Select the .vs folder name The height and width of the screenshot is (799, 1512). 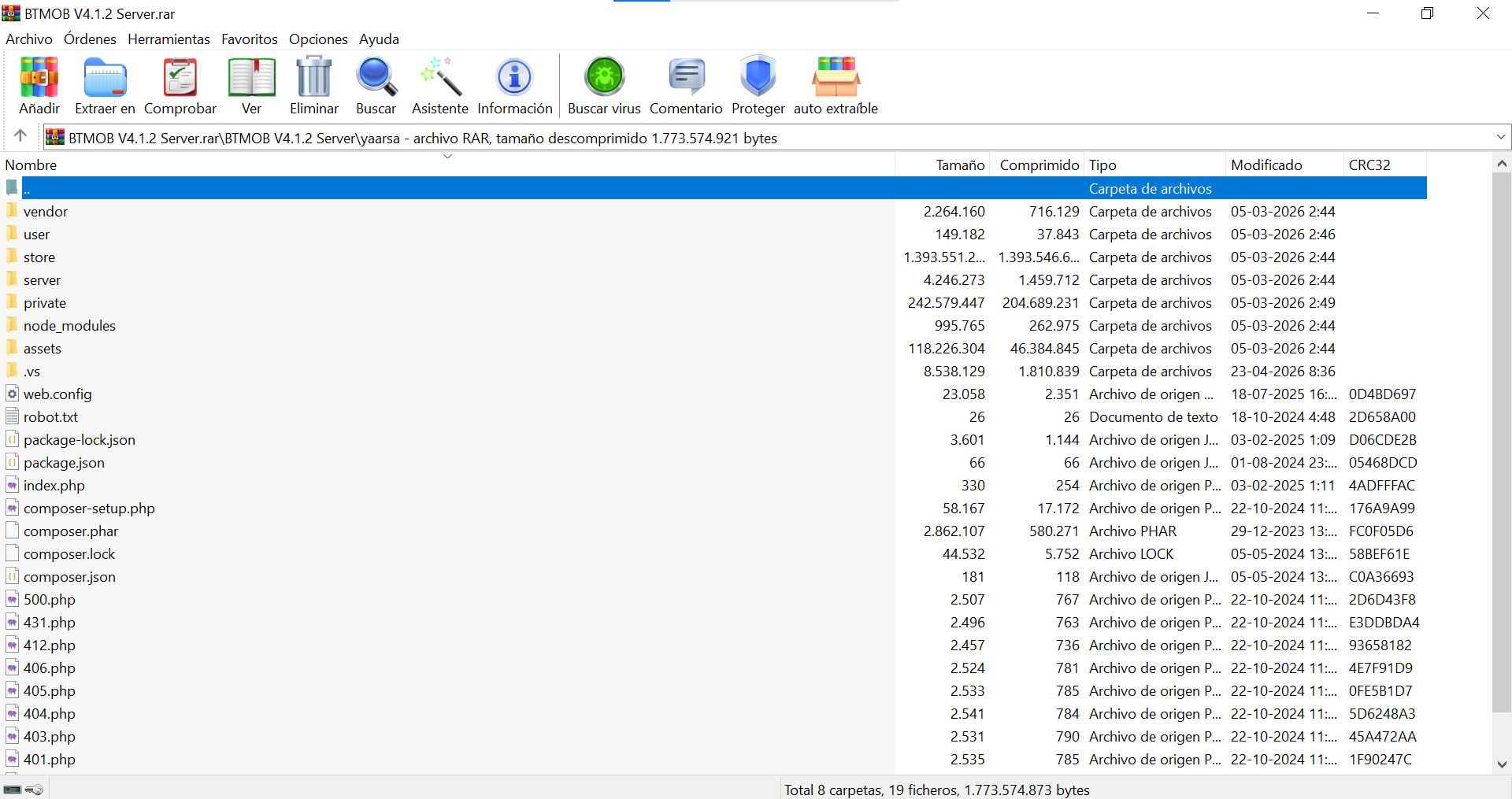tap(31, 372)
